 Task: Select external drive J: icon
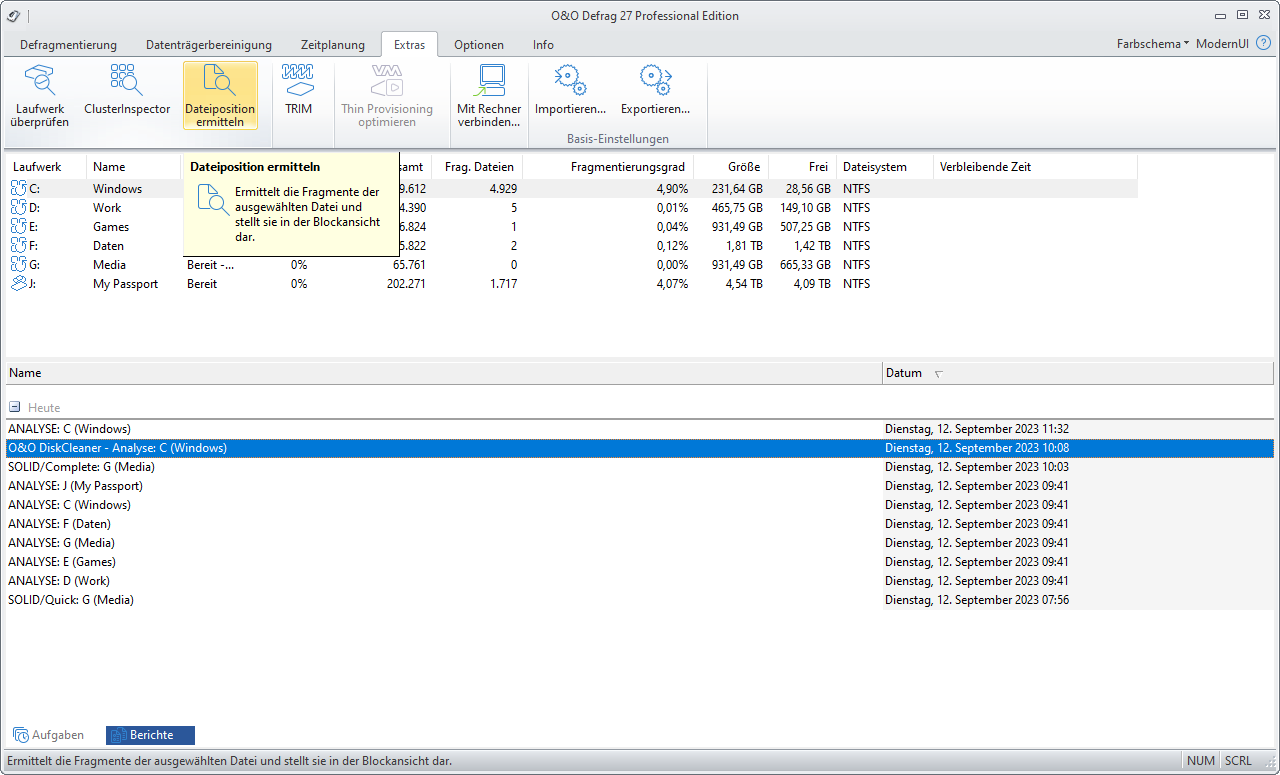pyautogui.click(x=19, y=283)
